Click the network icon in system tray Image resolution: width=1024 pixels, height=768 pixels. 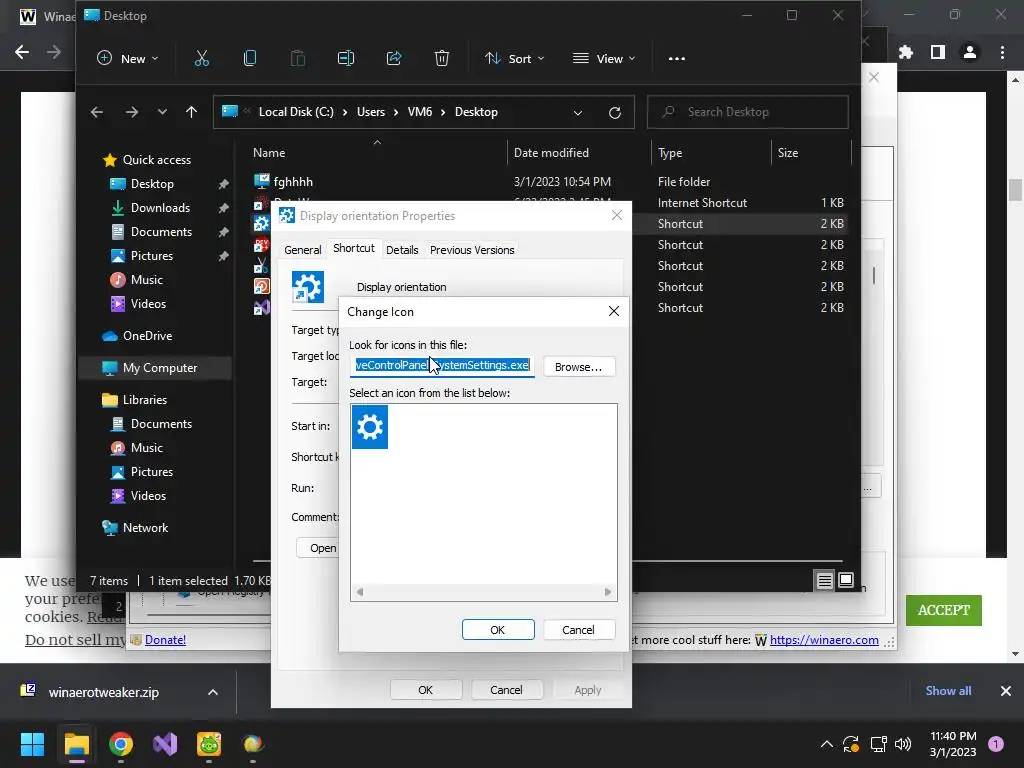point(878,744)
